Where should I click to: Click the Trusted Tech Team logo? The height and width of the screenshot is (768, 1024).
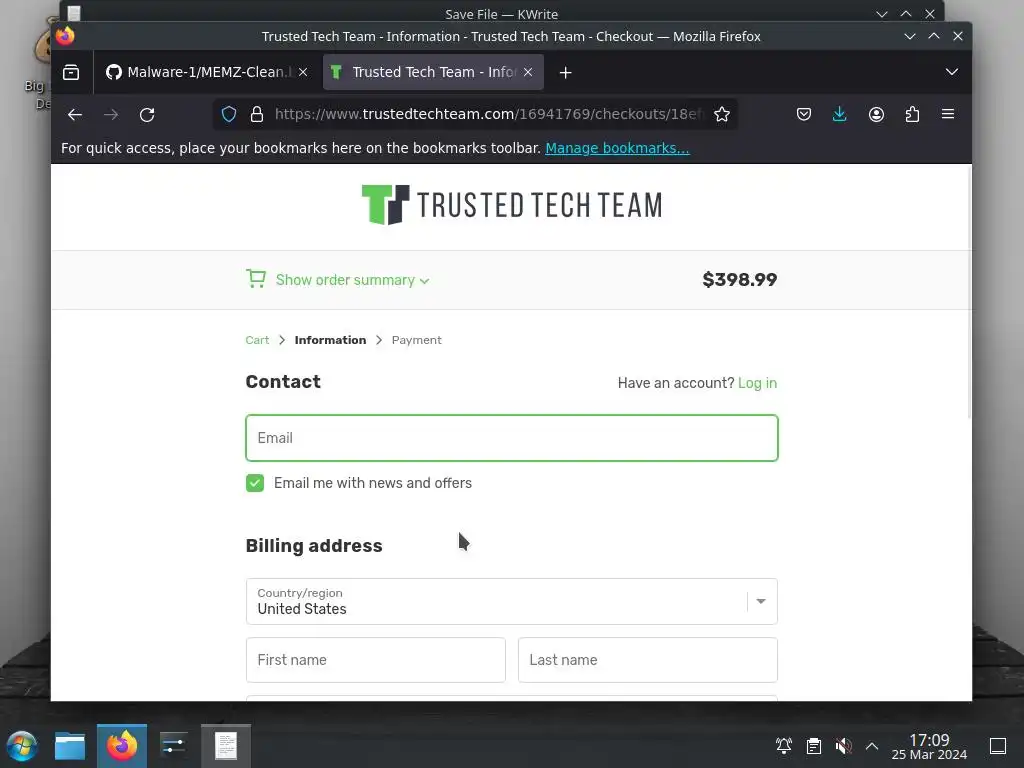(x=511, y=205)
